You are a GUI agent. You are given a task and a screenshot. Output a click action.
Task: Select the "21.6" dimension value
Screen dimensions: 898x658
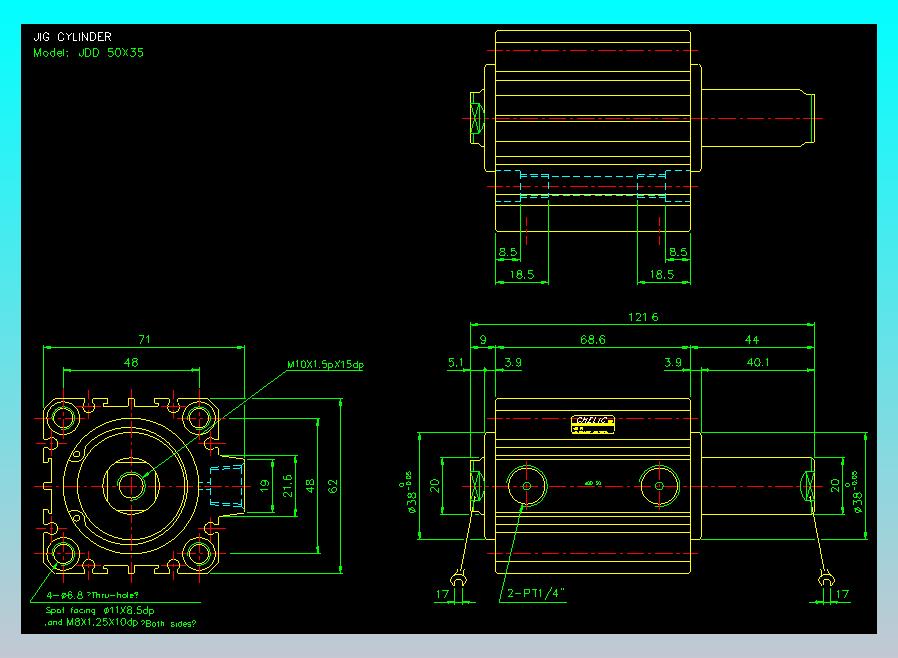click(287, 486)
